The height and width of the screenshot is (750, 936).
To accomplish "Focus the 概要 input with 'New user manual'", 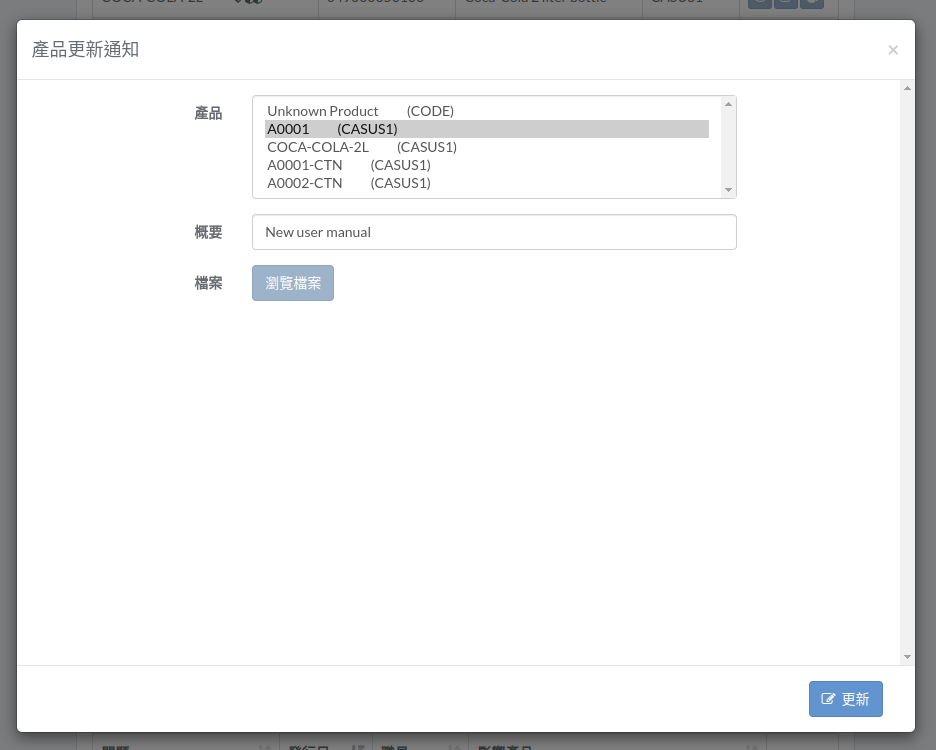I will (494, 232).
